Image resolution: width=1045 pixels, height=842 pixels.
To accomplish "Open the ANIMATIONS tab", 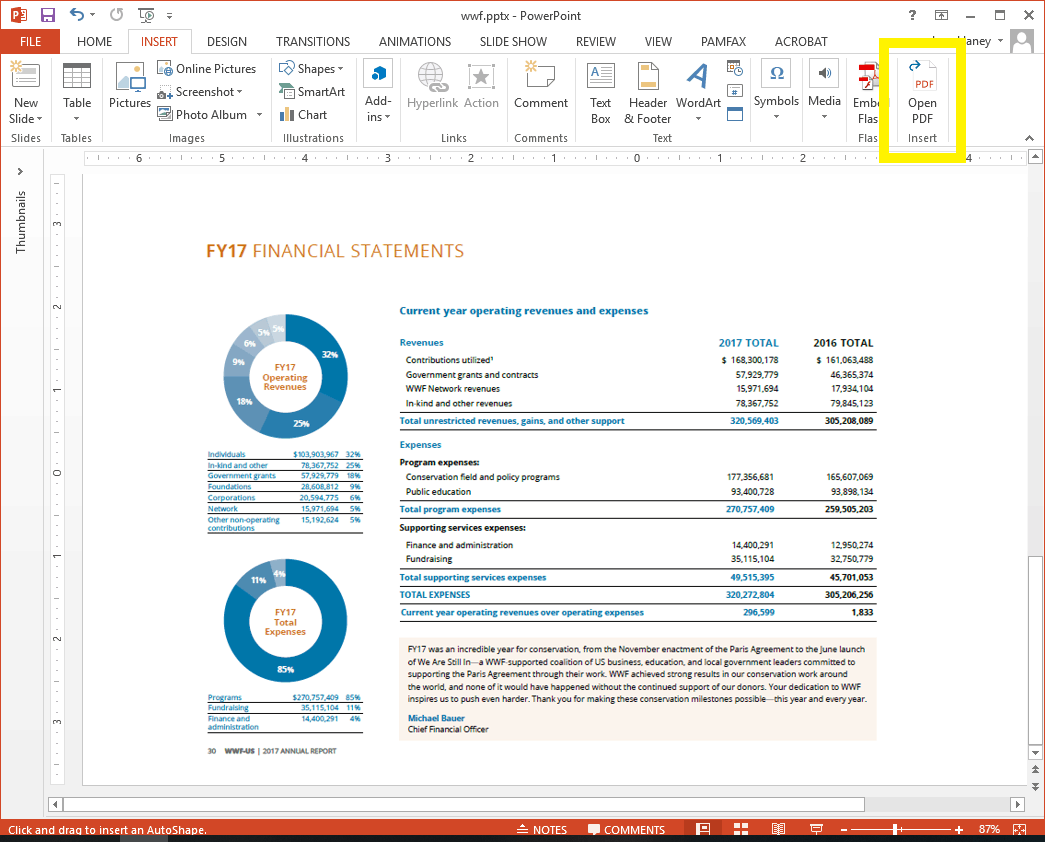I will point(415,41).
